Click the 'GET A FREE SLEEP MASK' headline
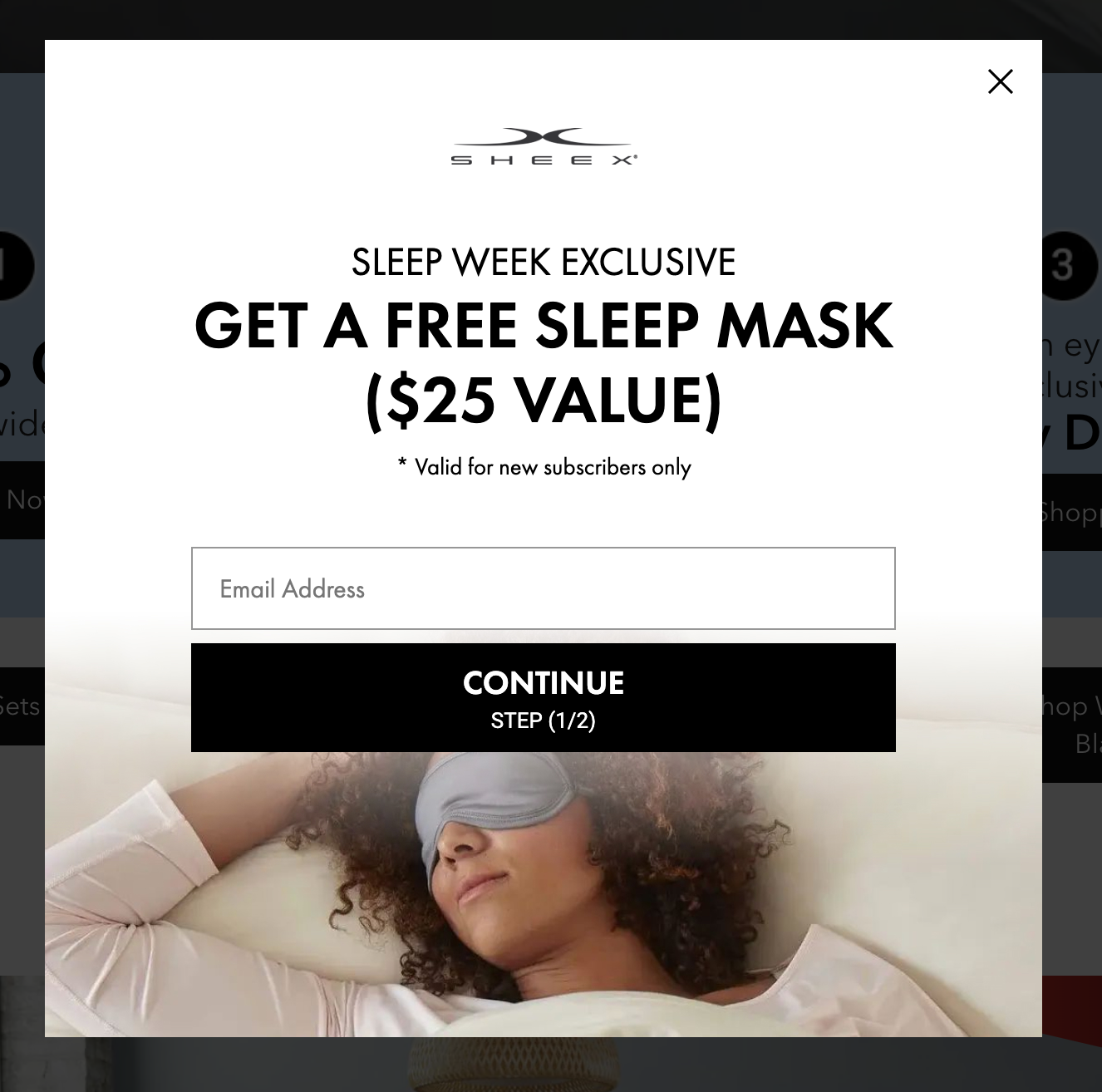This screenshot has width=1102, height=1092. click(x=544, y=325)
